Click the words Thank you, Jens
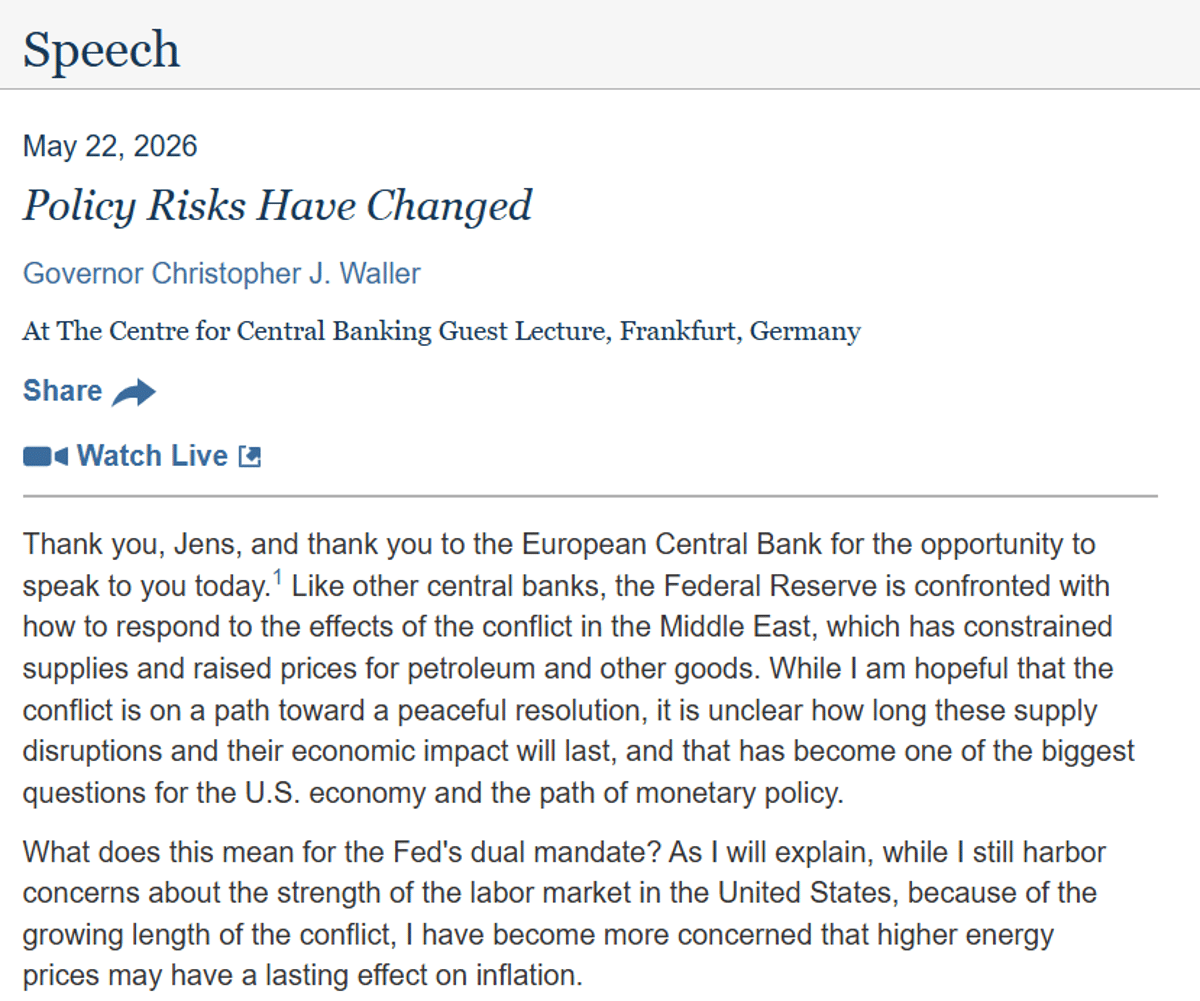 point(132,545)
